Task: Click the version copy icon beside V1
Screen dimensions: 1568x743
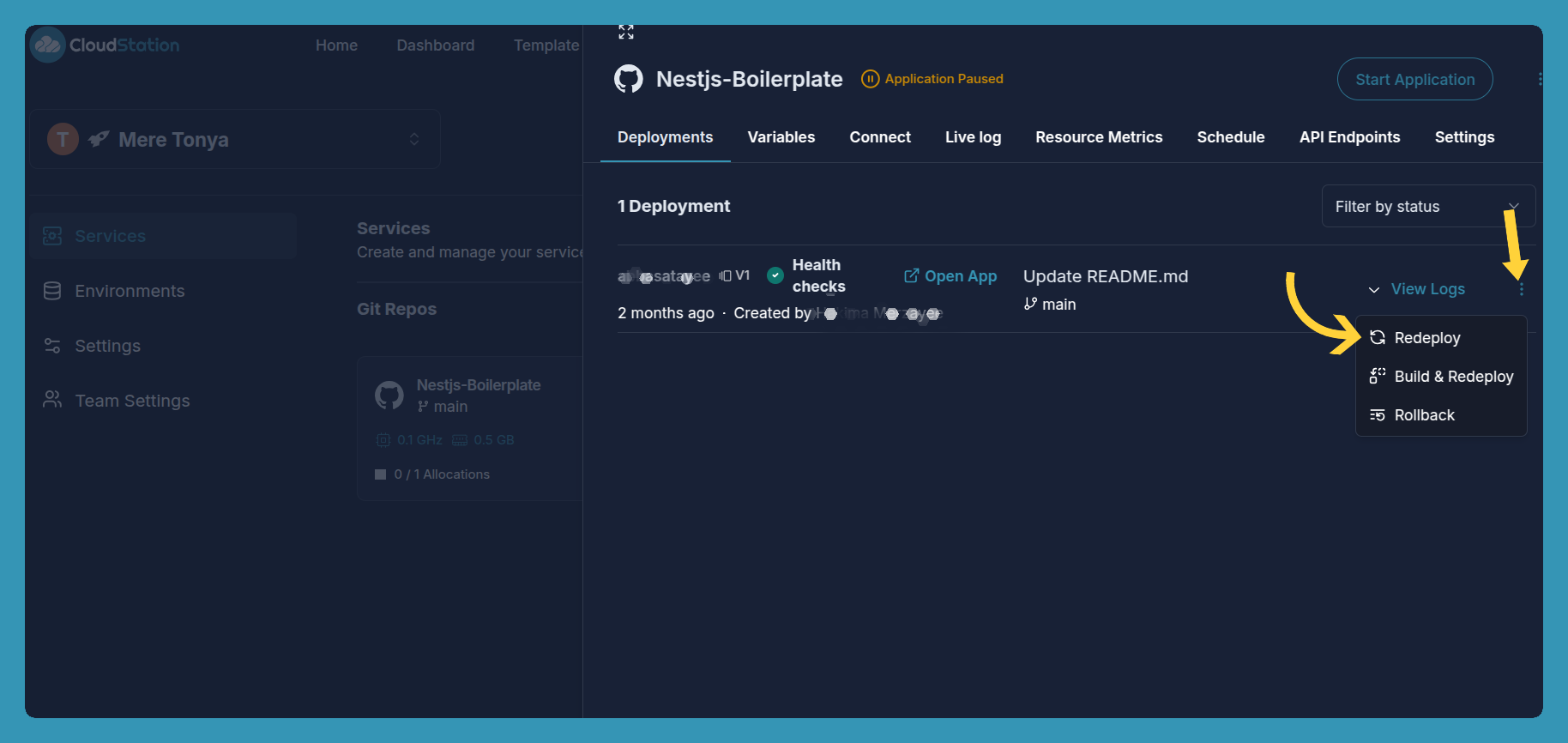Action: (x=726, y=275)
